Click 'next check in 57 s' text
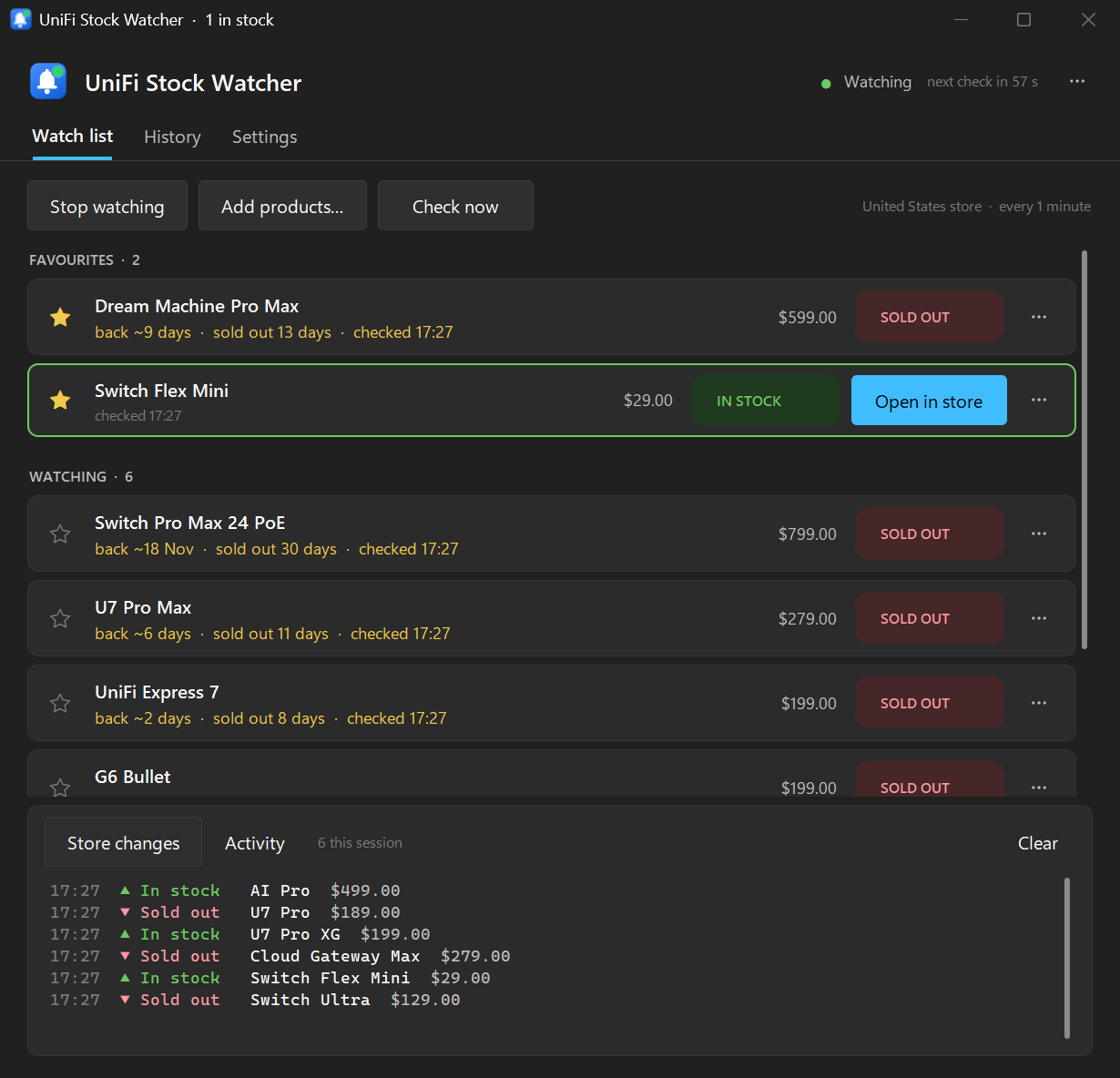This screenshot has width=1120, height=1078. (x=983, y=82)
